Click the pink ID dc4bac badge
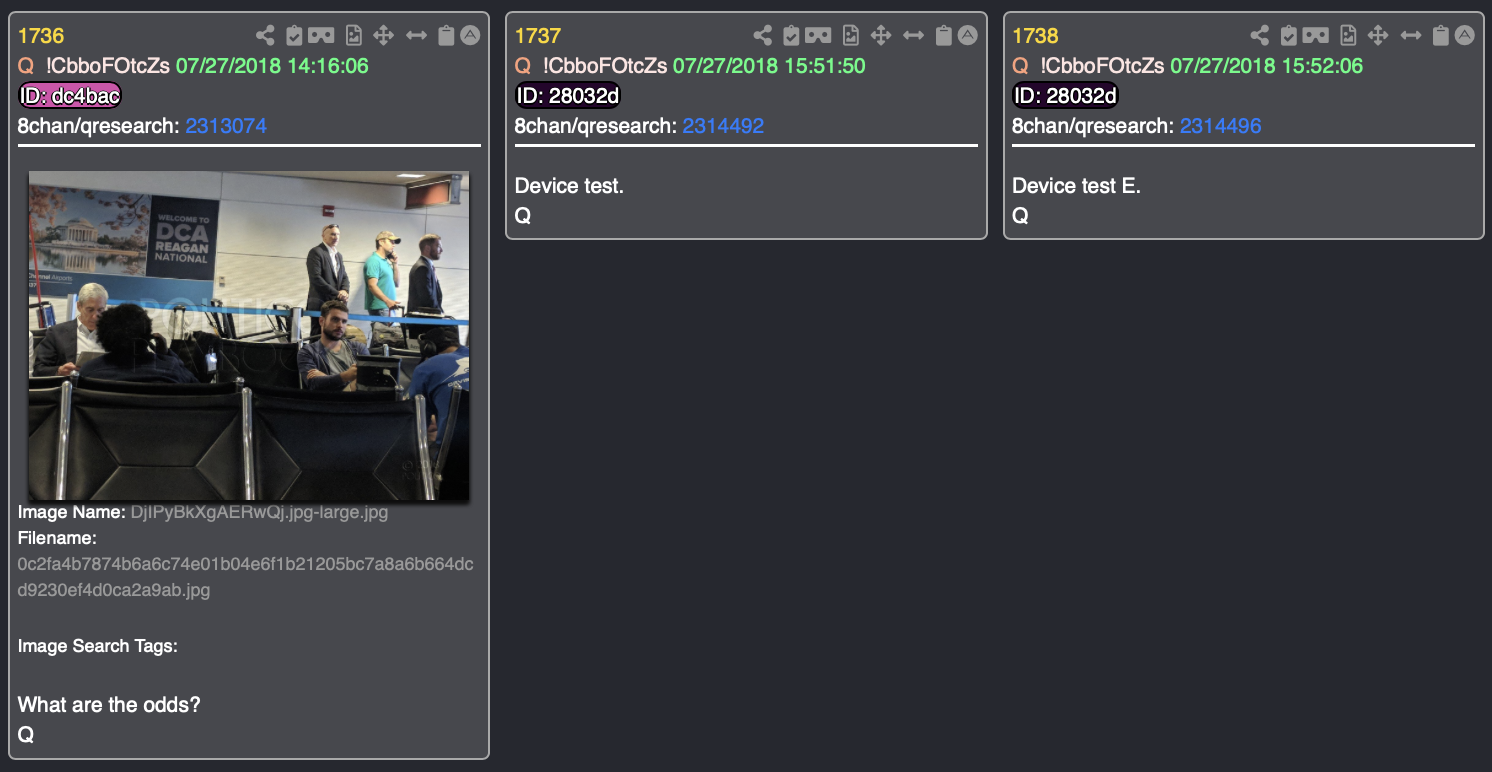Viewport: 1492px width, 772px height. coord(70,96)
